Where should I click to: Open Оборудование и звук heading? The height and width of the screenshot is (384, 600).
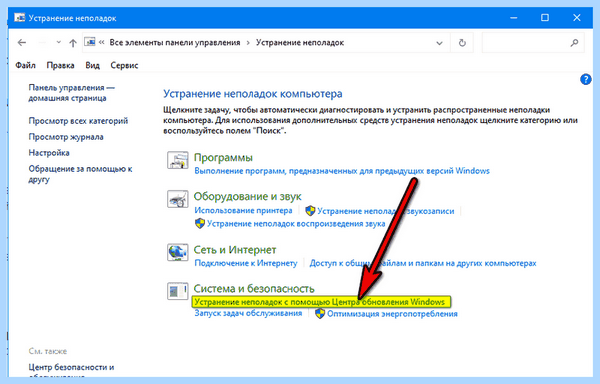[248, 197]
